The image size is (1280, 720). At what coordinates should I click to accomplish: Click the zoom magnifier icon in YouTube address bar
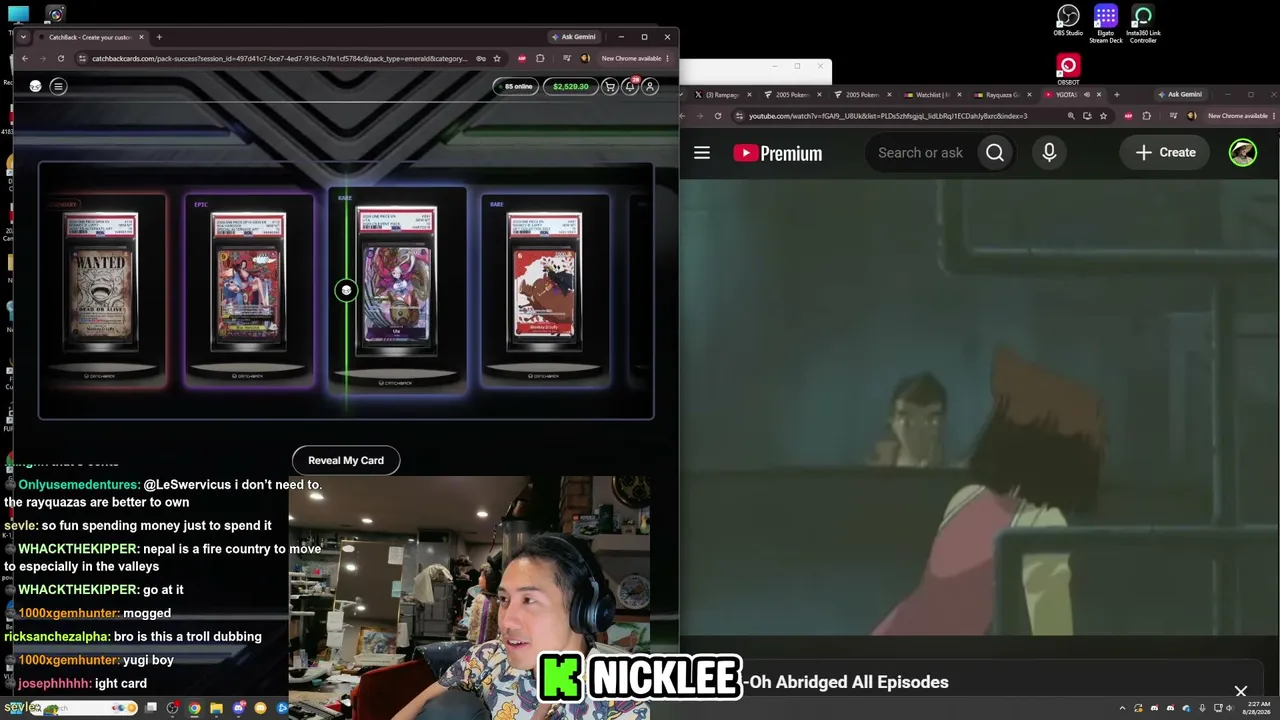(x=1071, y=116)
